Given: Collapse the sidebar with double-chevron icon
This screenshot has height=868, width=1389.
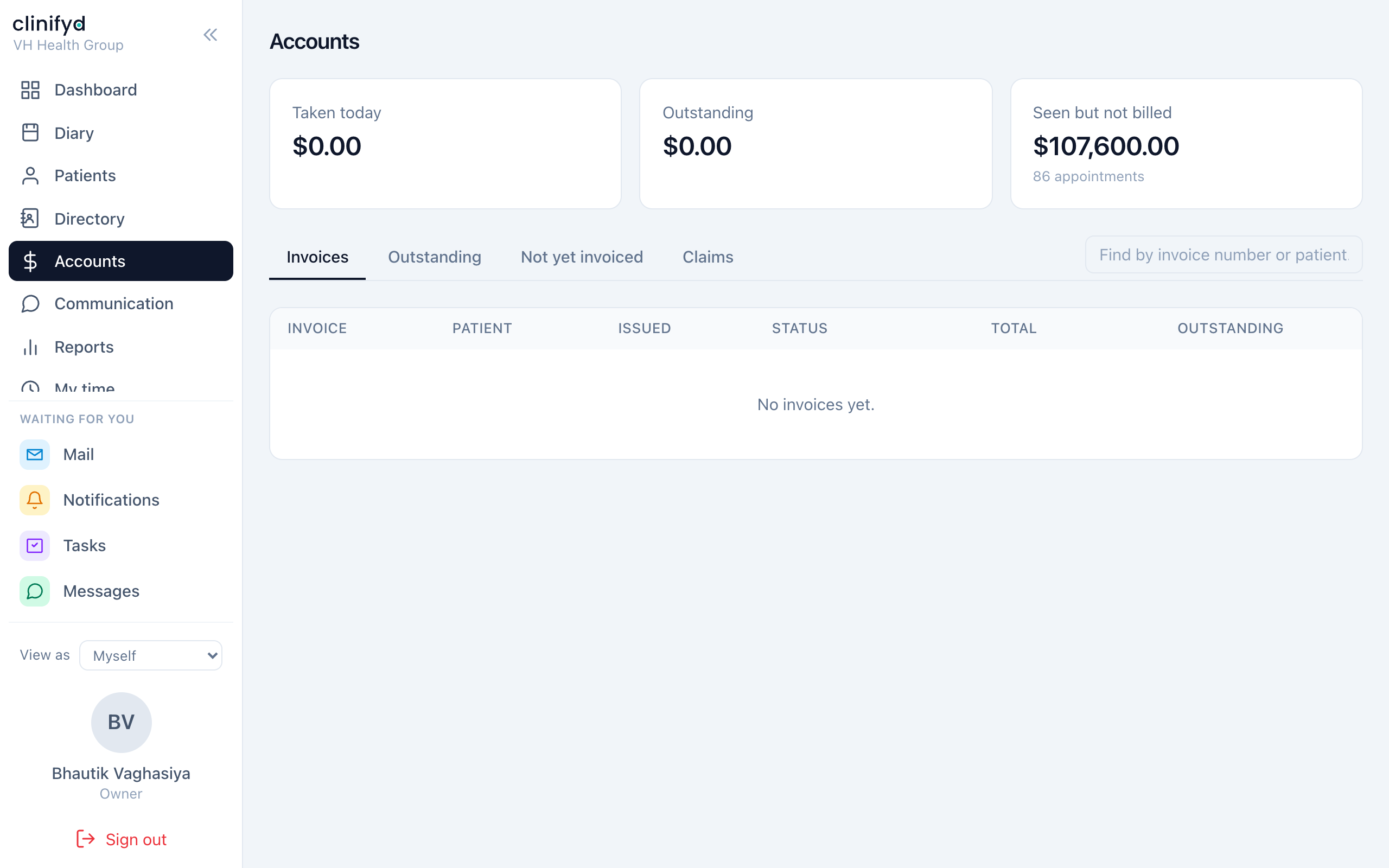Looking at the screenshot, I should coord(210,35).
